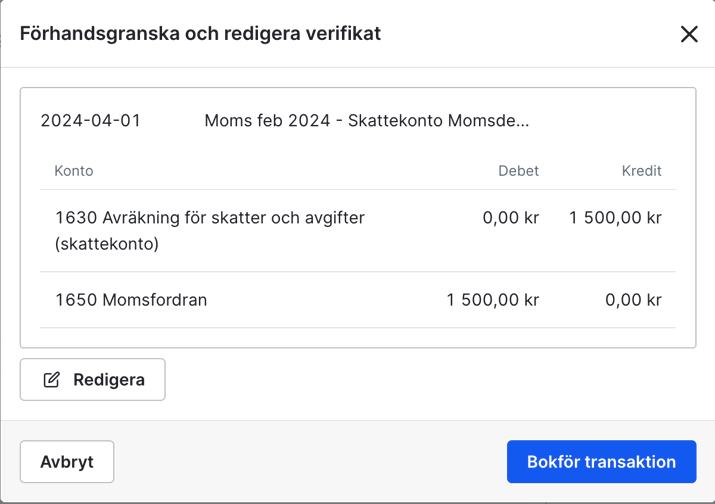Click Bokför transaktion to book the entry
715x504 pixels.
click(601, 462)
